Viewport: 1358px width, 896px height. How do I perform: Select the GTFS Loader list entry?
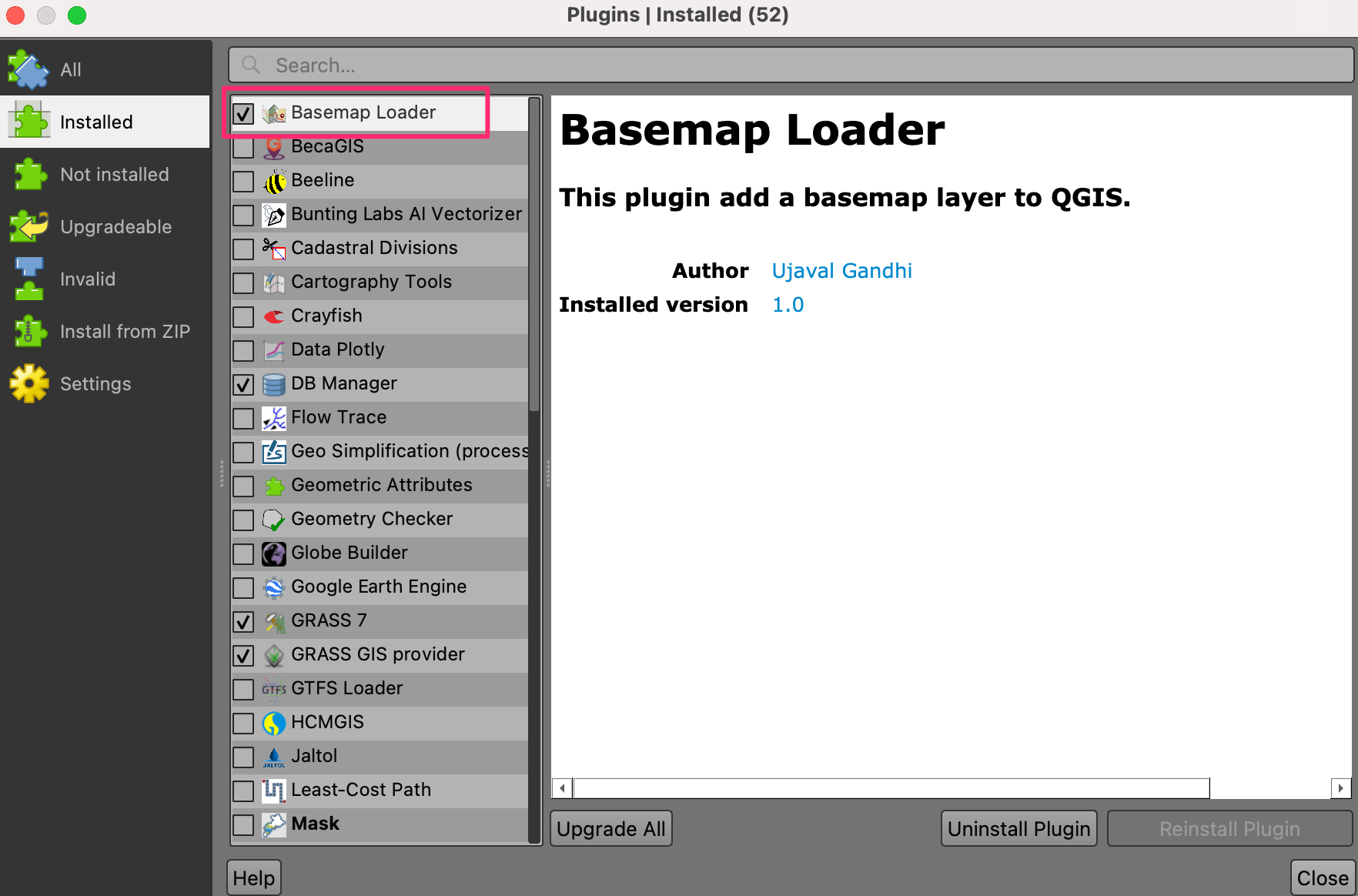[x=380, y=688]
